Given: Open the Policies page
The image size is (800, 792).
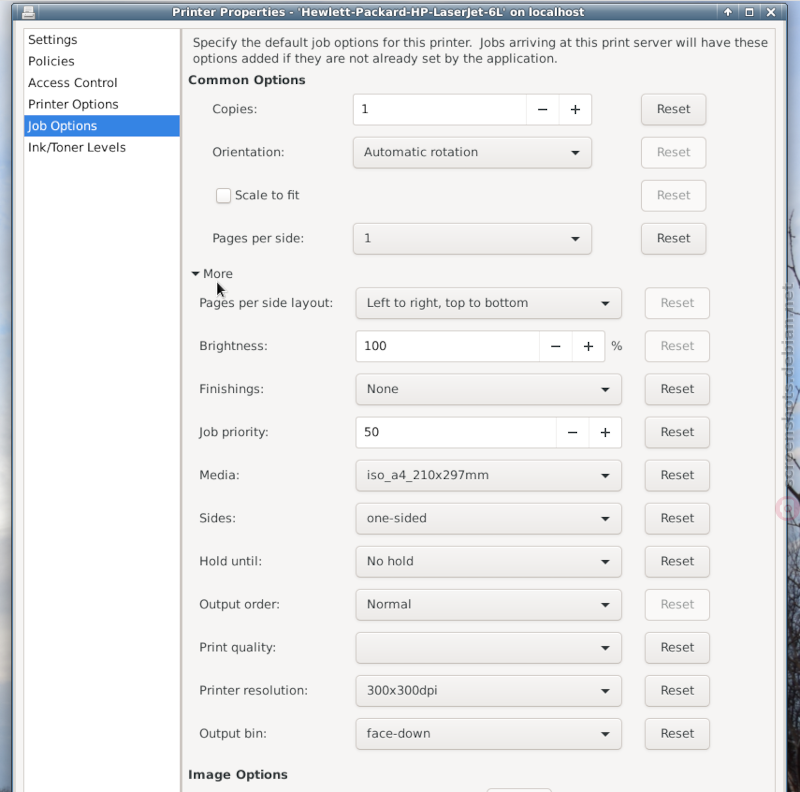Looking at the screenshot, I should (x=102, y=61).
